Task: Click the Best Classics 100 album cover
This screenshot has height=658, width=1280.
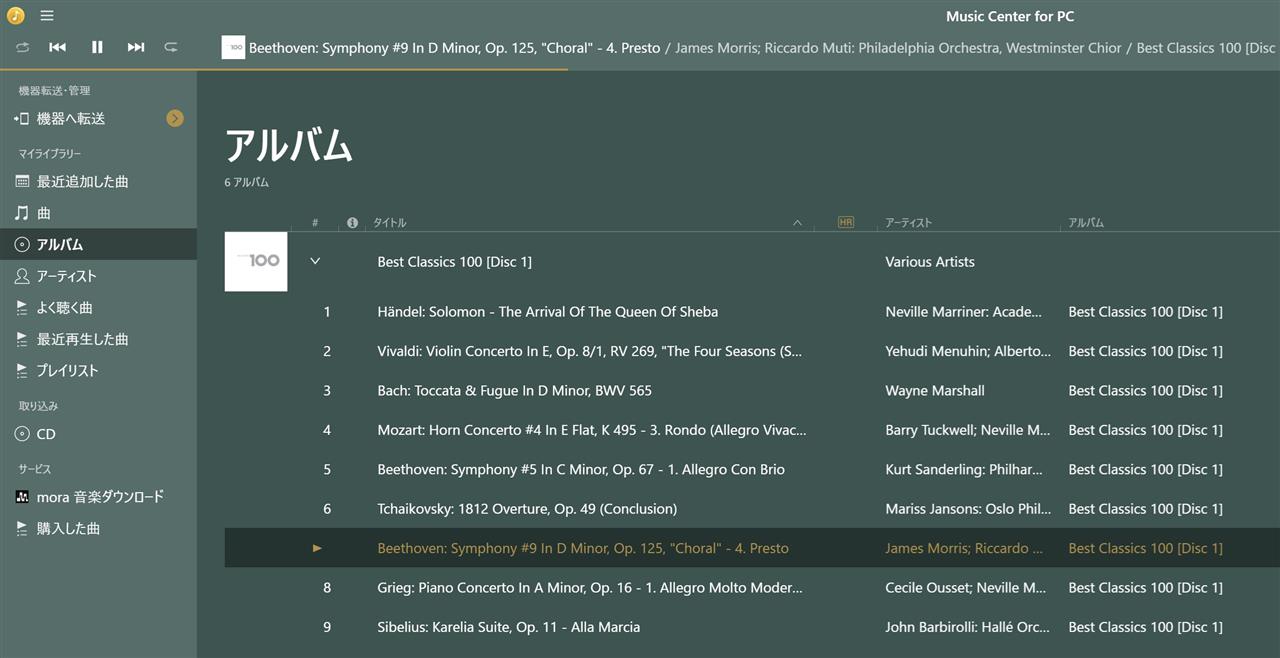Action: point(256,261)
